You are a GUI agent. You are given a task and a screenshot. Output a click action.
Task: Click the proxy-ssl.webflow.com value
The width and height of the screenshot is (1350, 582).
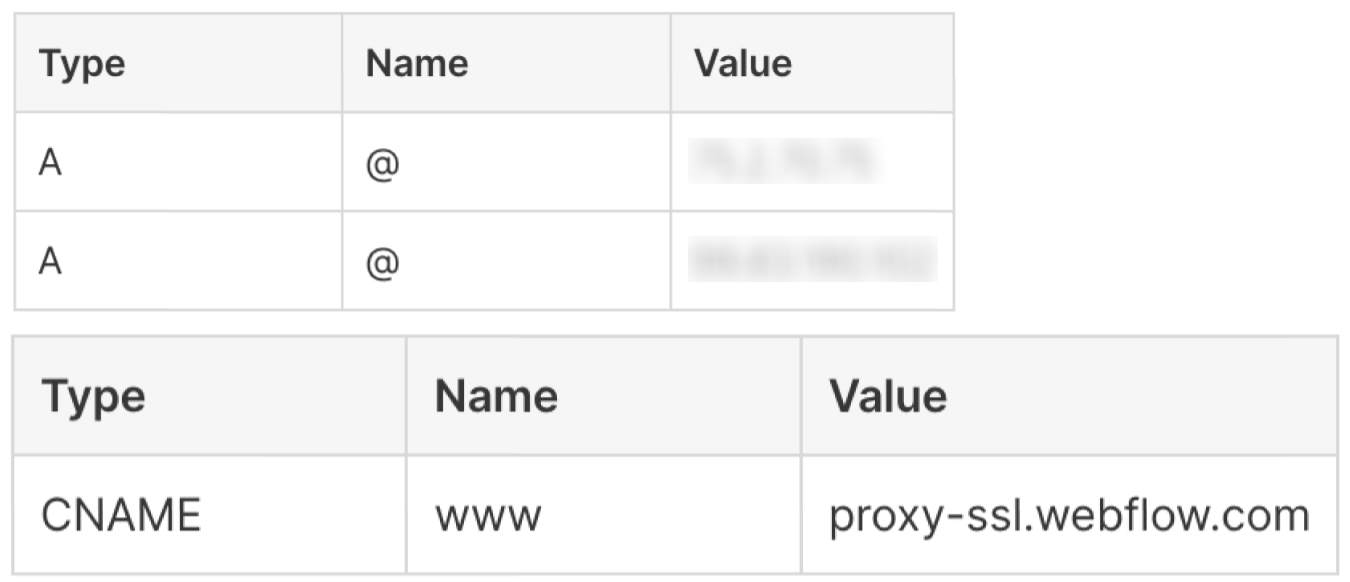[x=1068, y=515]
